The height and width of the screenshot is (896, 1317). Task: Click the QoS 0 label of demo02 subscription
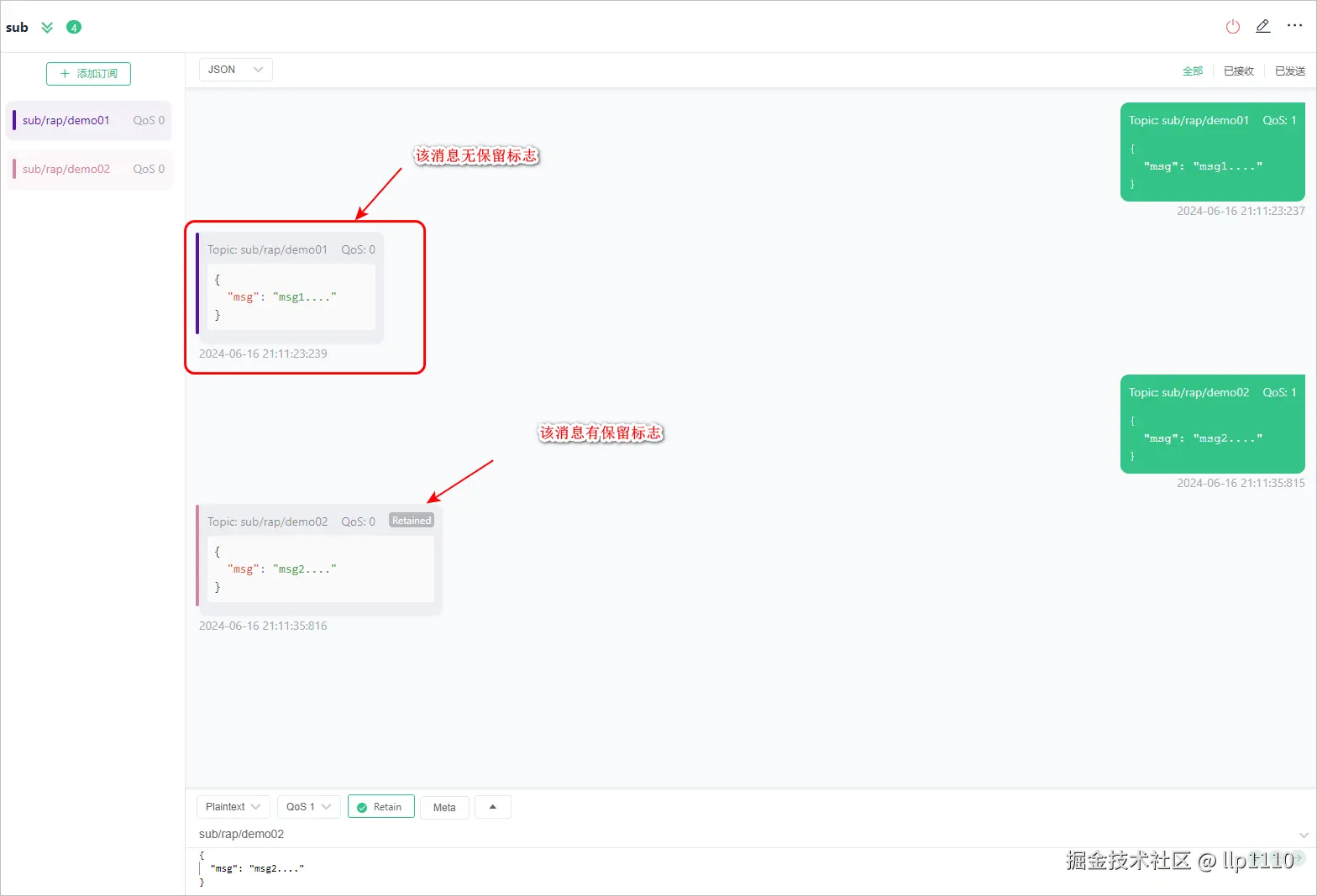149,169
